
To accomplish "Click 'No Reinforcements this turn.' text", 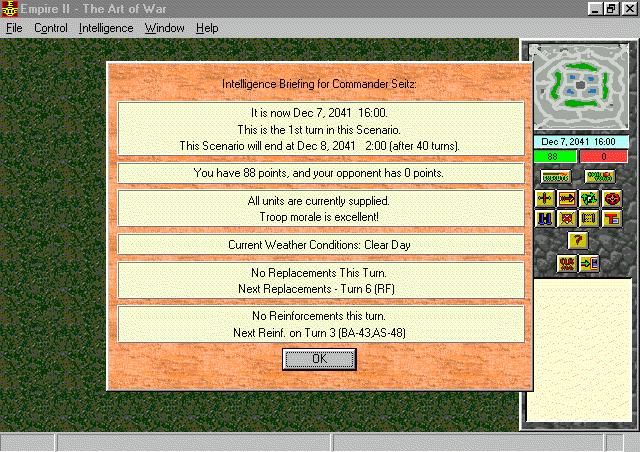I will pyautogui.click(x=319, y=316).
